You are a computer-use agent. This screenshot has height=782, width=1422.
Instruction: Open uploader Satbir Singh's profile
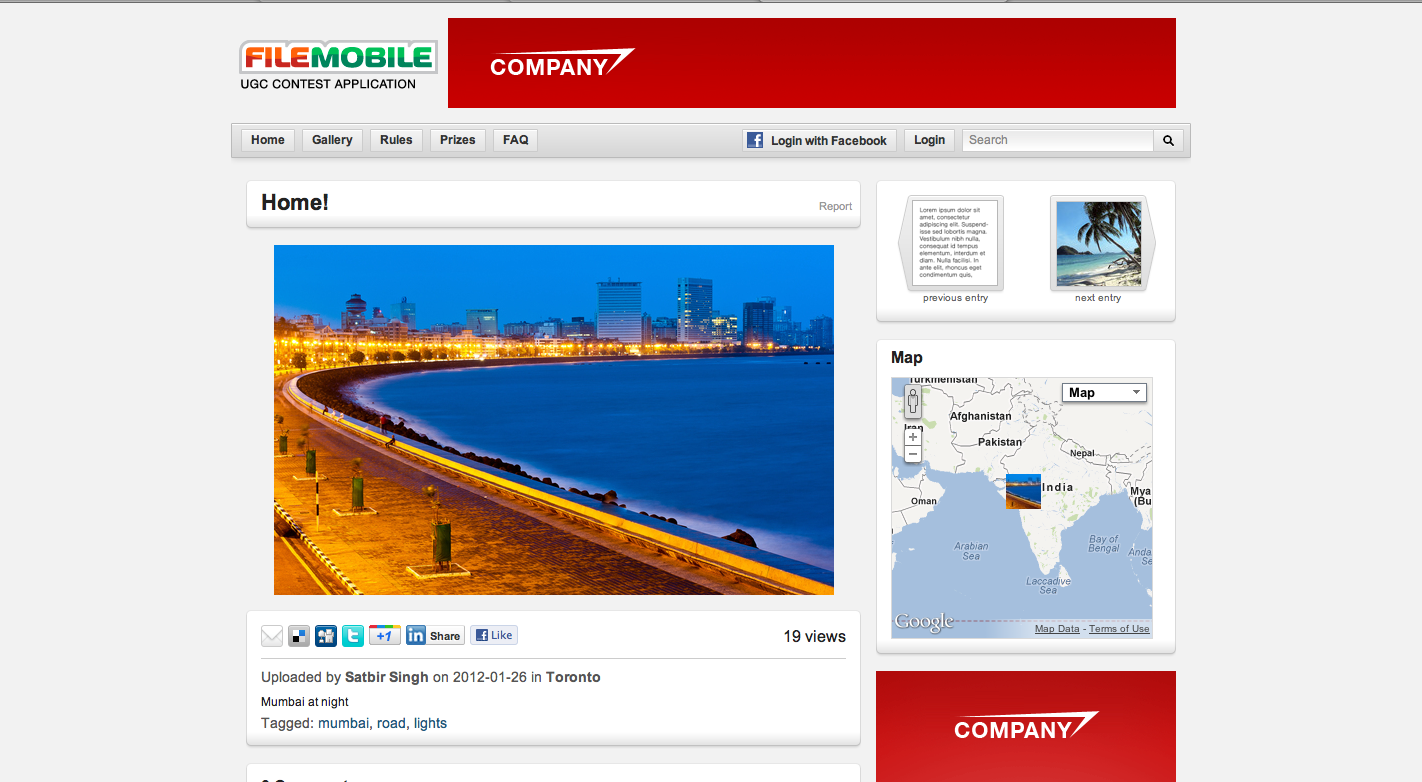[x=387, y=677]
